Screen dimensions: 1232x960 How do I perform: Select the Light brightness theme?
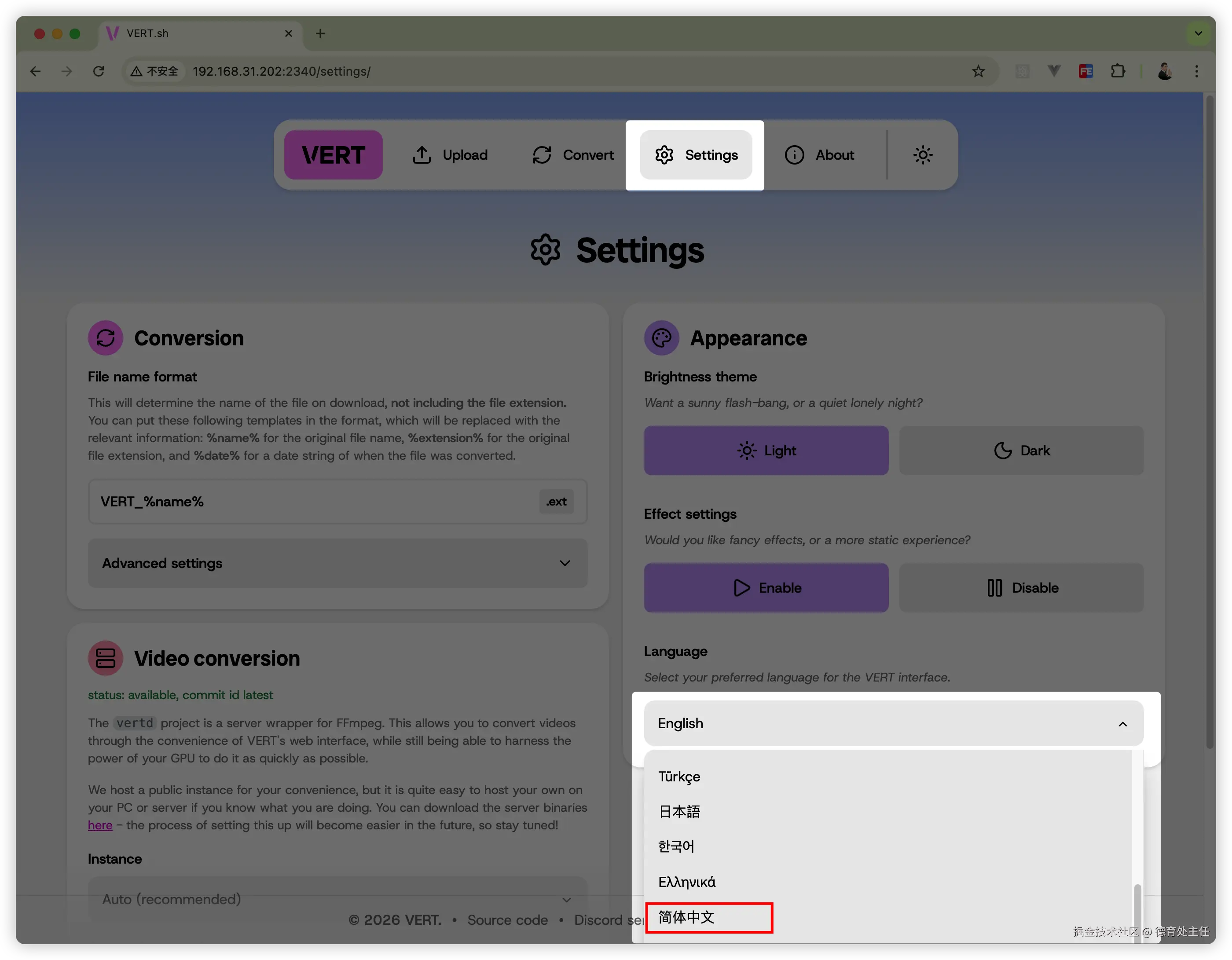(x=766, y=451)
